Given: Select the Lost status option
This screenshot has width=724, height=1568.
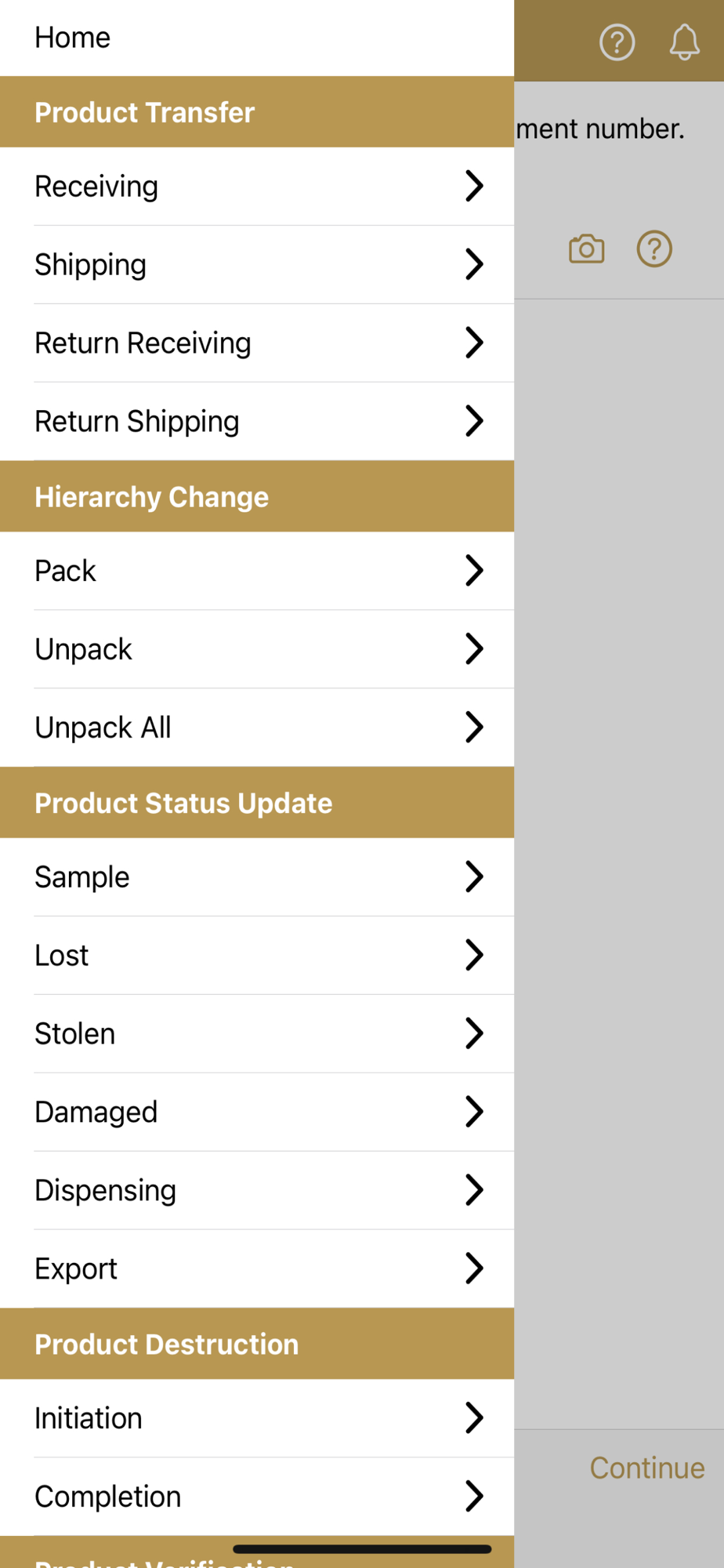Looking at the screenshot, I should click(257, 955).
